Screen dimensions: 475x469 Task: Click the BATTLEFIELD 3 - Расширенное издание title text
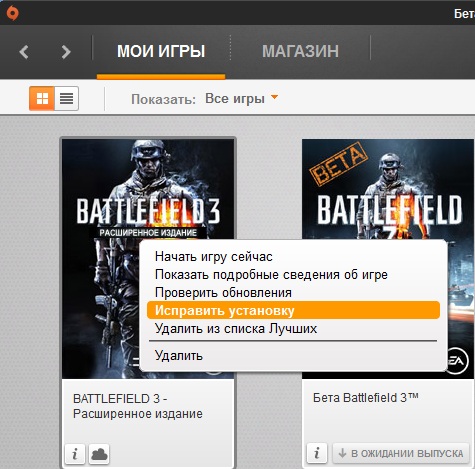(138, 406)
